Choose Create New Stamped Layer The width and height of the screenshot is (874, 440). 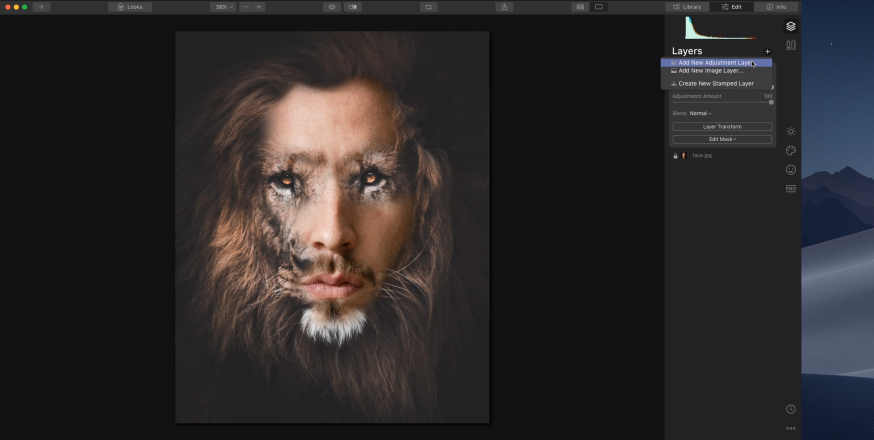pos(715,84)
